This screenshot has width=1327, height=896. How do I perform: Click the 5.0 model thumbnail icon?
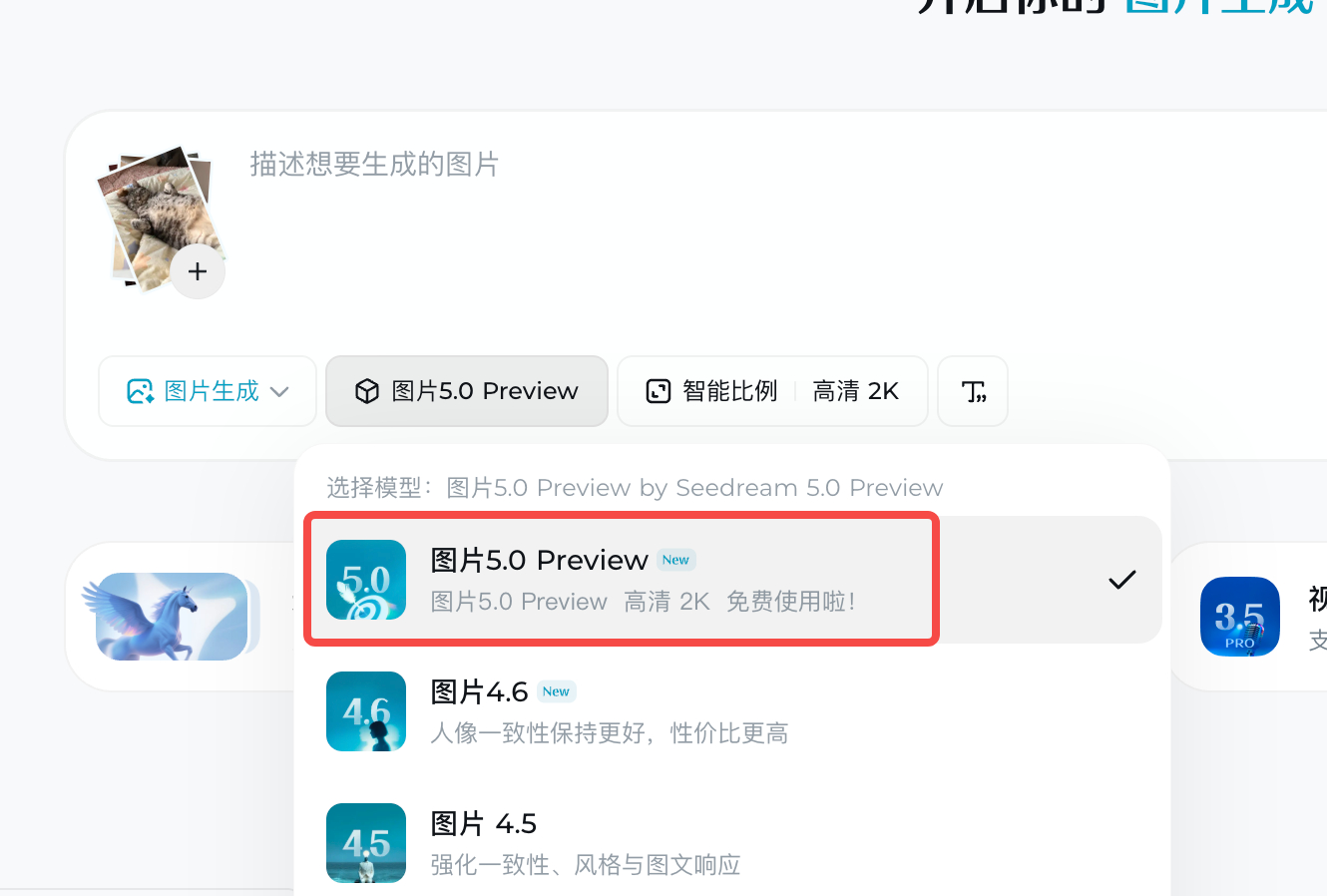(x=366, y=580)
